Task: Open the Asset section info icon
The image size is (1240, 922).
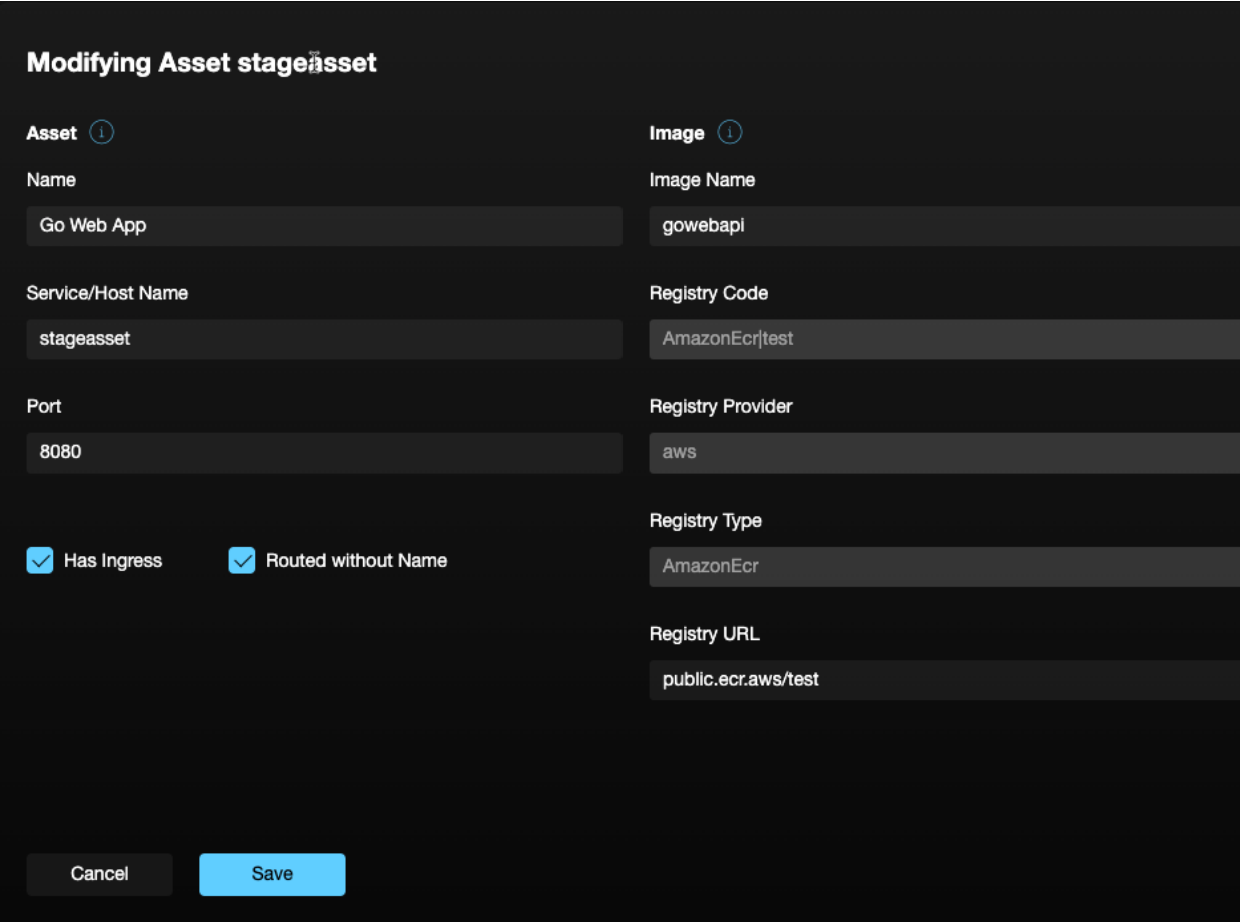Action: (x=102, y=132)
